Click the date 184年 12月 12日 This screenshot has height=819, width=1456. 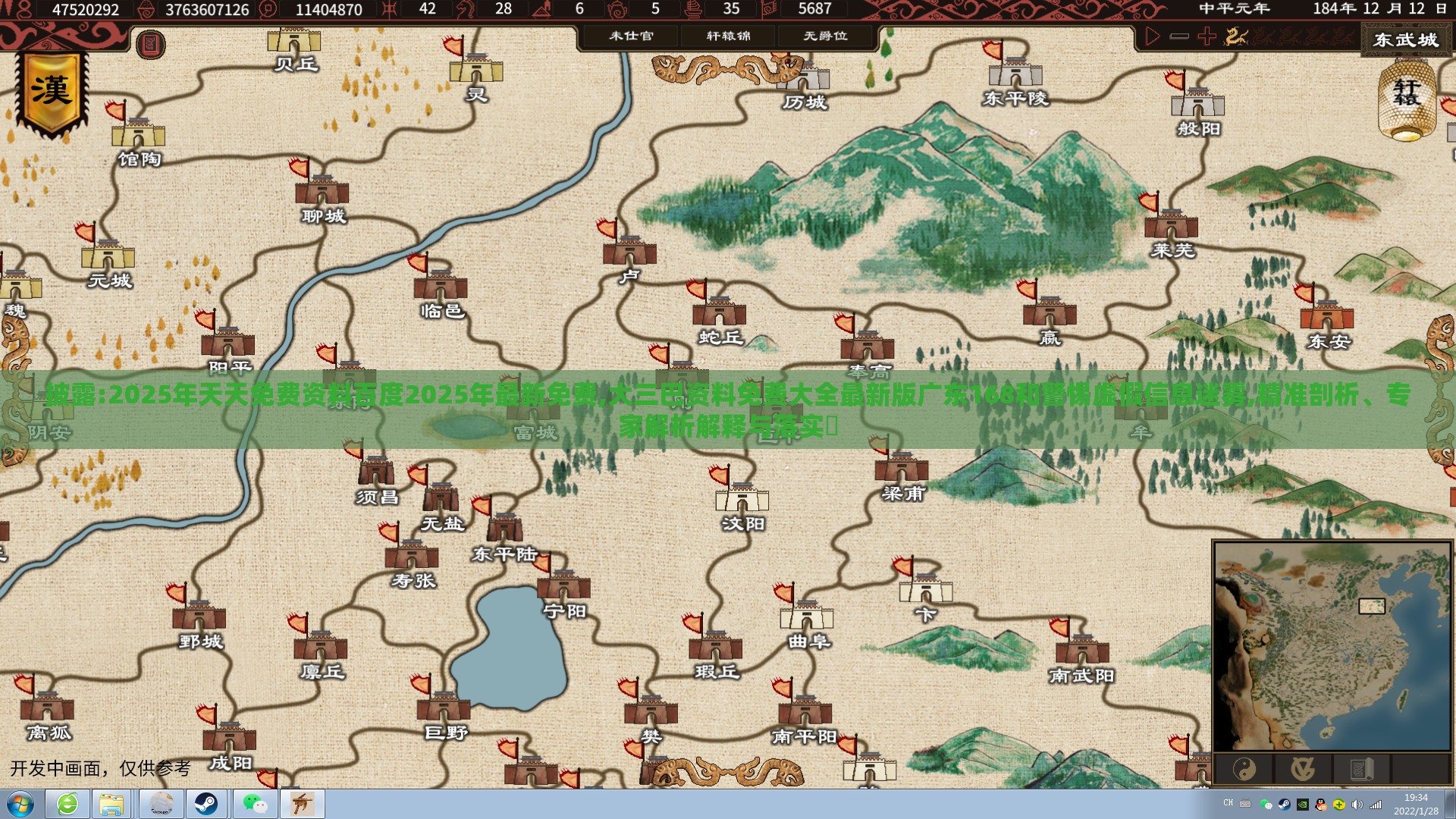pos(1380,9)
